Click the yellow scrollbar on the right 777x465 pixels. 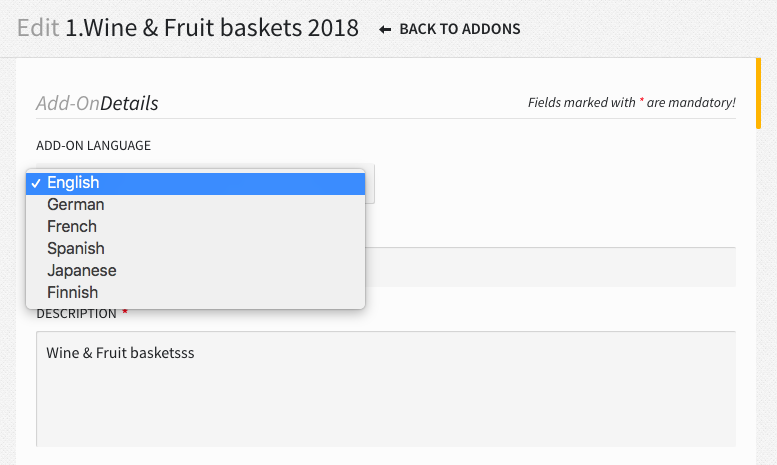758,94
